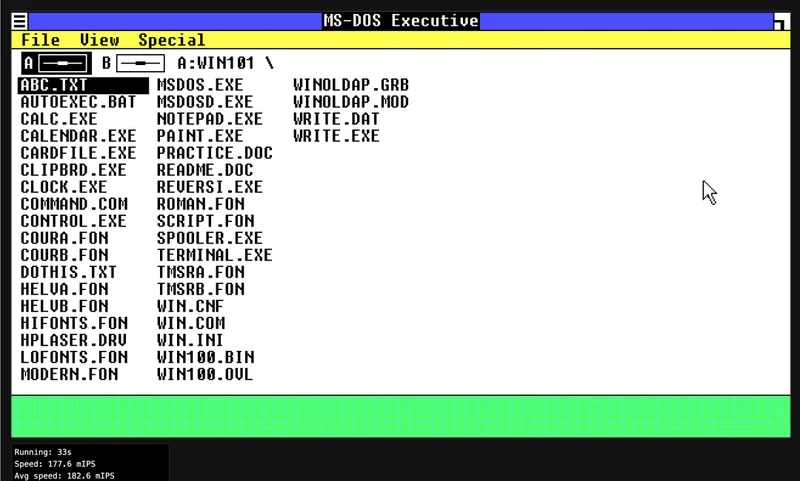Open the File menu

pyautogui.click(x=40, y=40)
